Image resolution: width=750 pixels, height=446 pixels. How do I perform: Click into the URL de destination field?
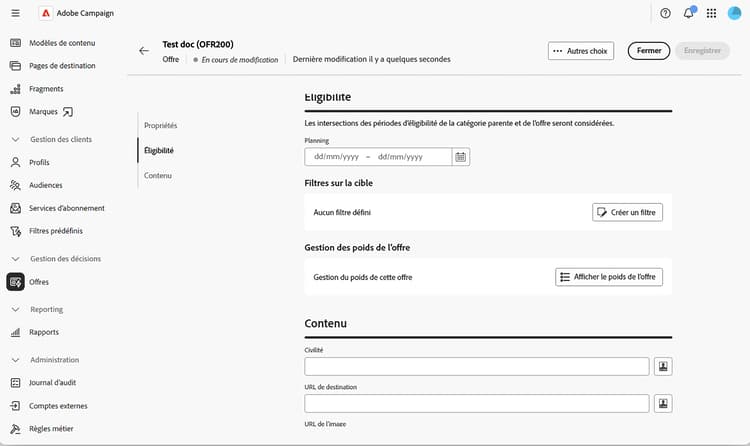click(x=477, y=403)
